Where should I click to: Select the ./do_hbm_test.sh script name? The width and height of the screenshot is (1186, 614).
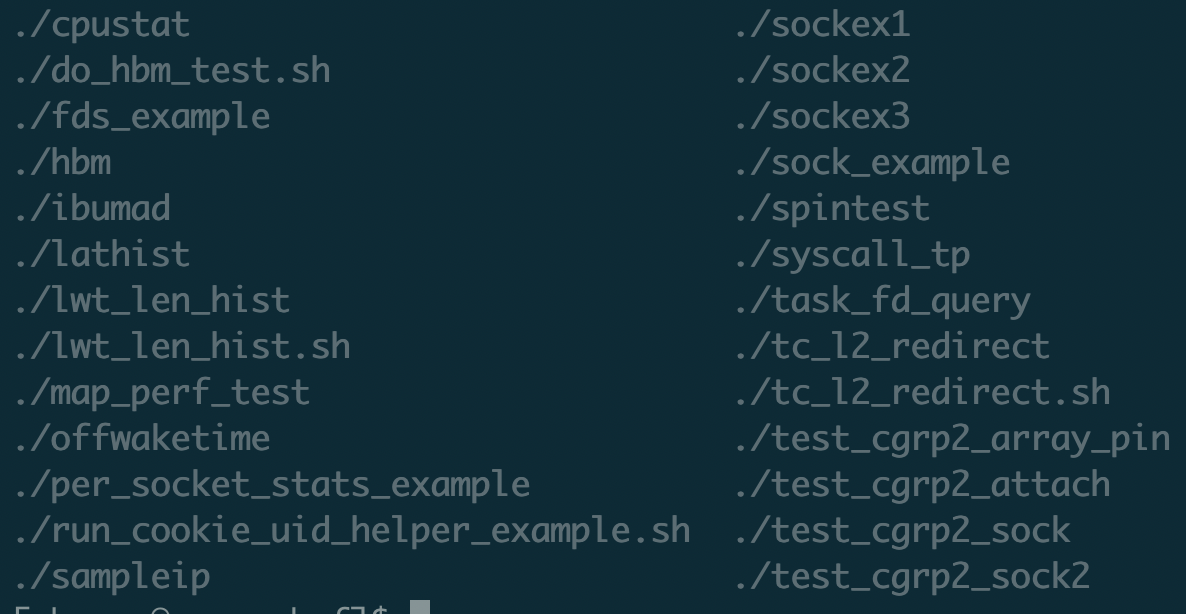click(172, 71)
